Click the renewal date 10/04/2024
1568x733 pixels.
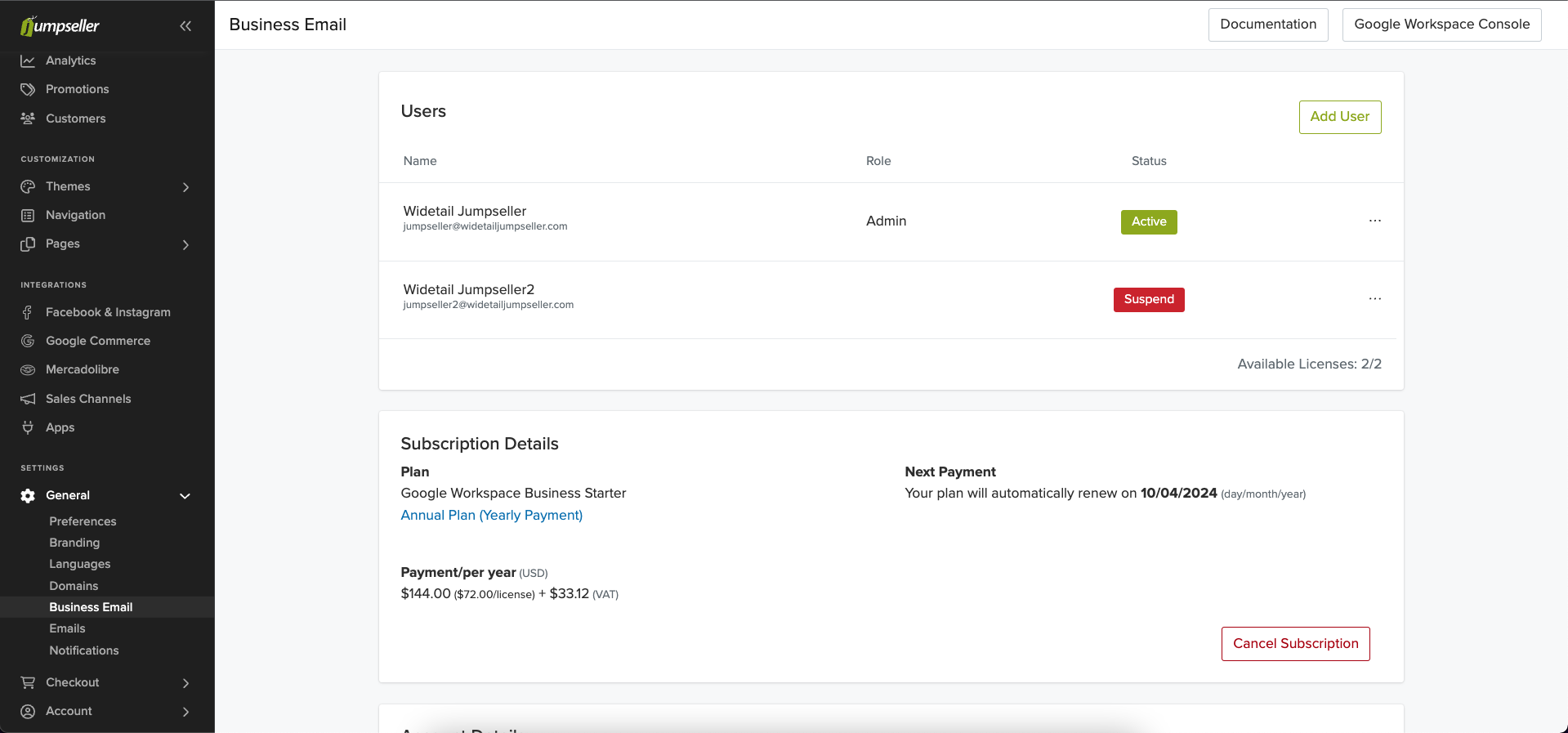point(1179,493)
